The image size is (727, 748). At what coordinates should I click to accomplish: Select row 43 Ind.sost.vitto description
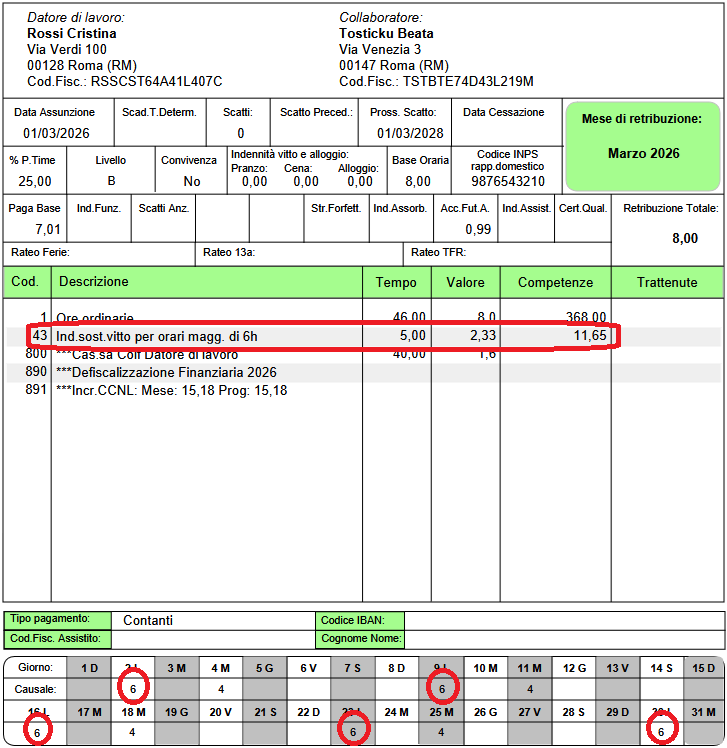point(157,337)
